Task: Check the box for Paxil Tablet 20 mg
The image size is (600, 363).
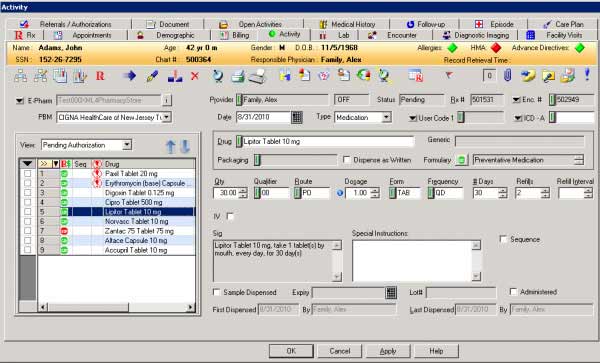Action: click(x=28, y=174)
